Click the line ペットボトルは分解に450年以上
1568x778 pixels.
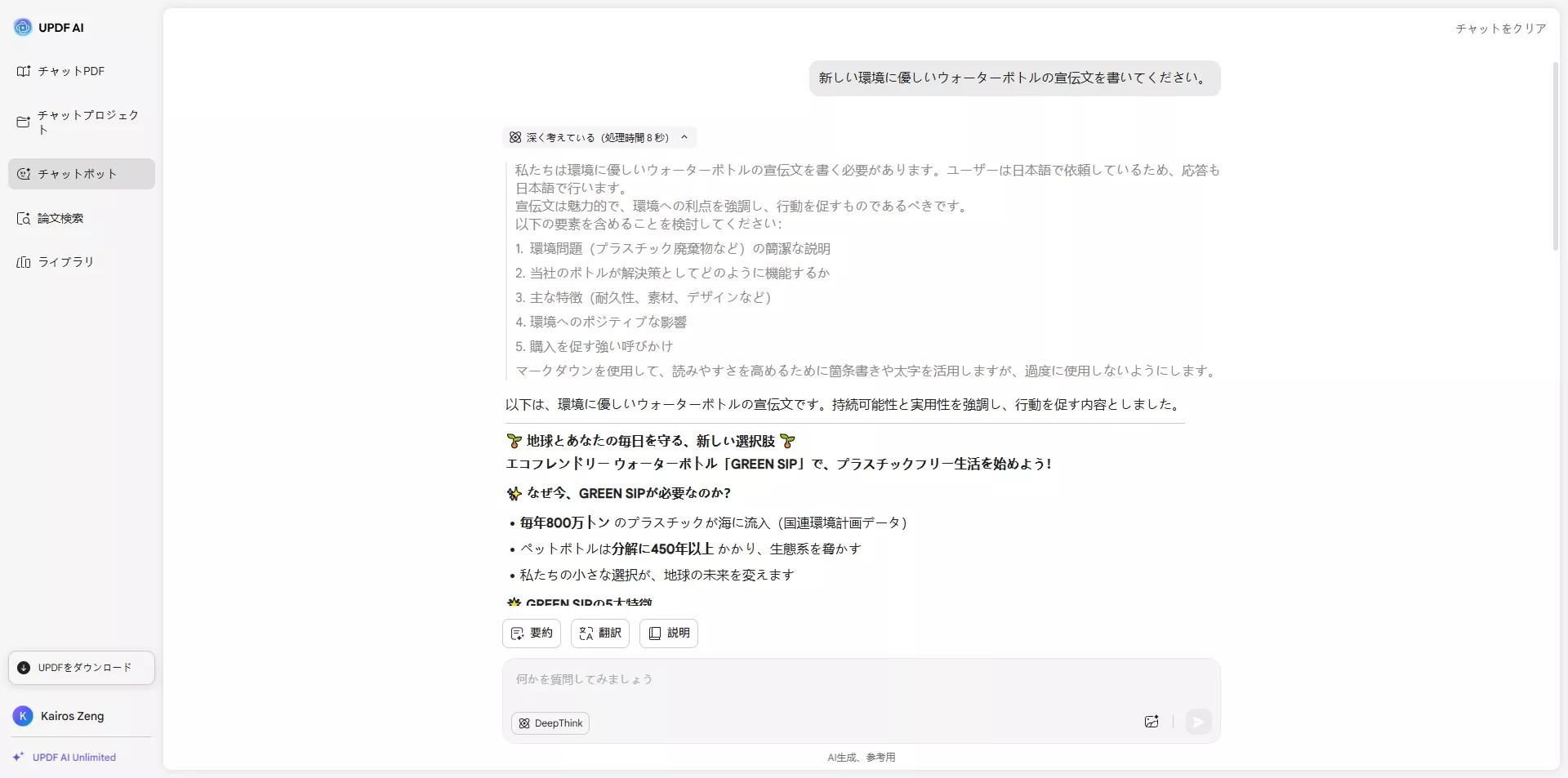pyautogui.click(x=691, y=549)
